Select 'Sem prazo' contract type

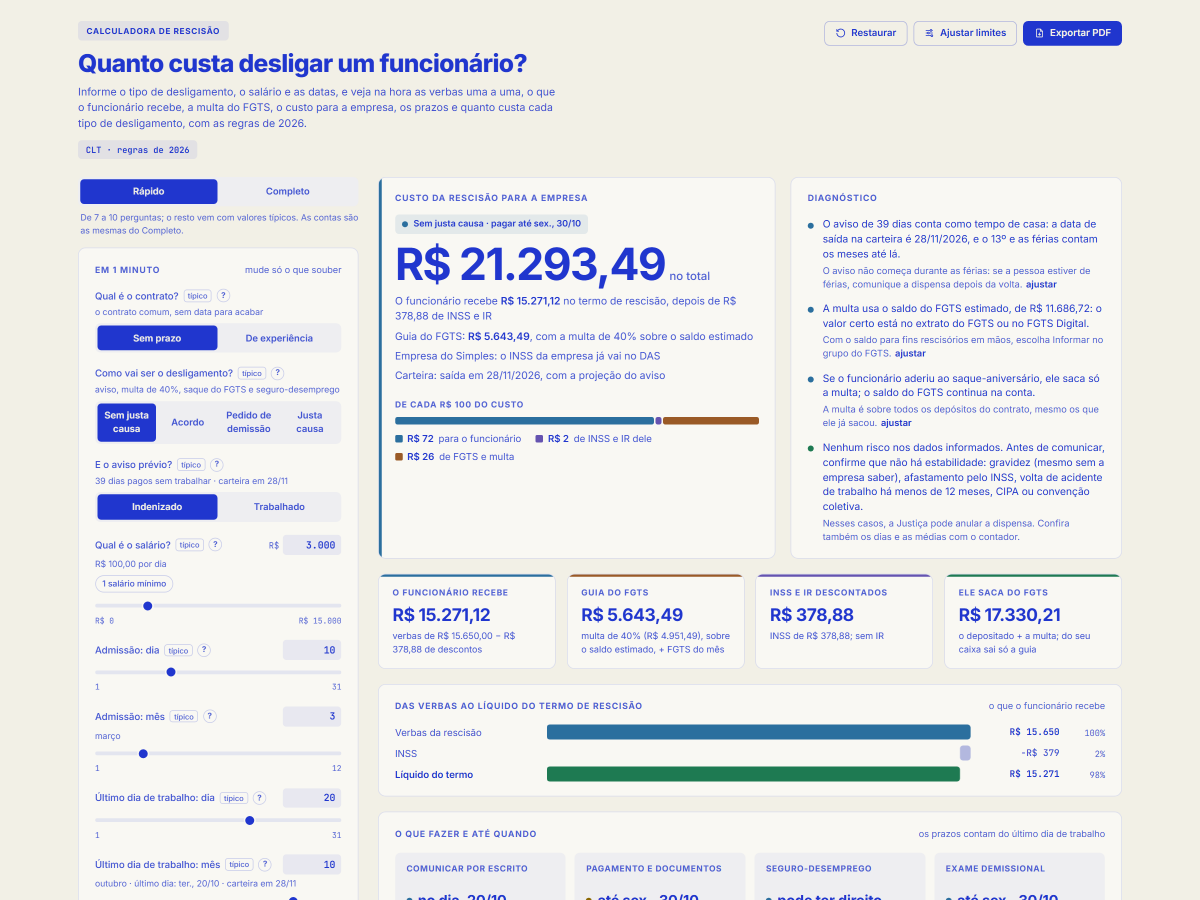pos(157,338)
